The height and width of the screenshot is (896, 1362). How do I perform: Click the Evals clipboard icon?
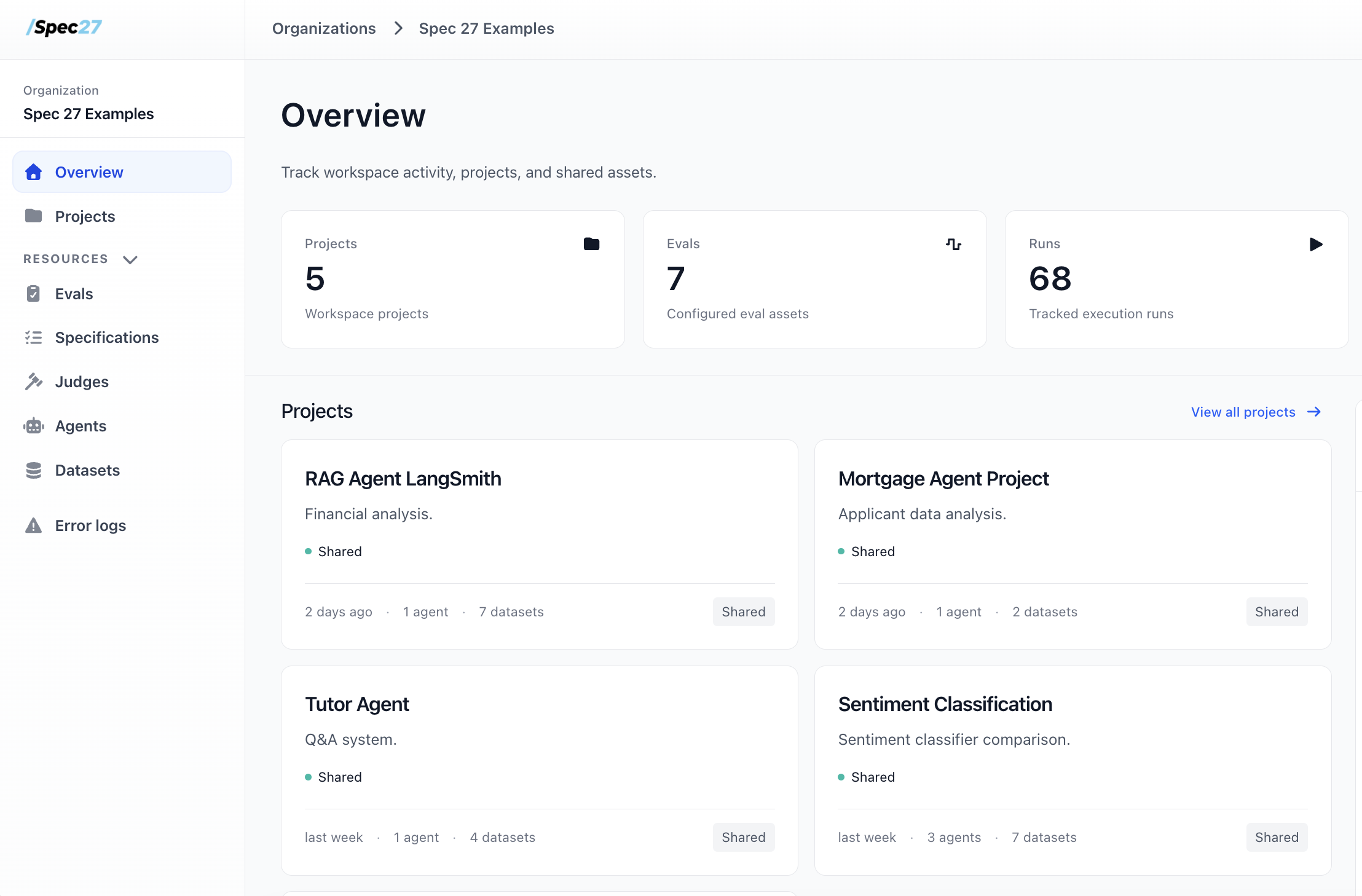pyautogui.click(x=34, y=294)
